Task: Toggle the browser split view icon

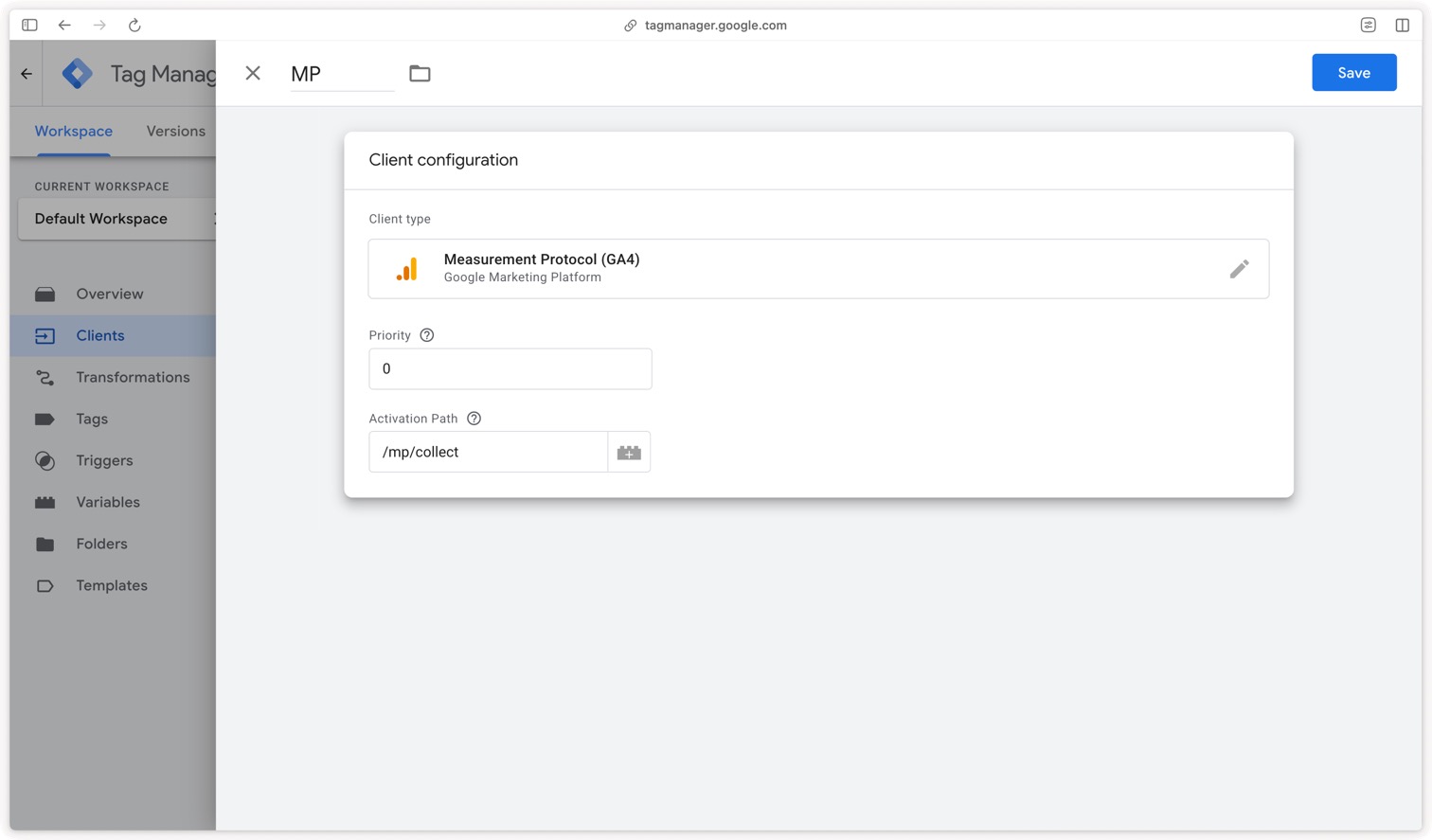Action: coord(1403,25)
